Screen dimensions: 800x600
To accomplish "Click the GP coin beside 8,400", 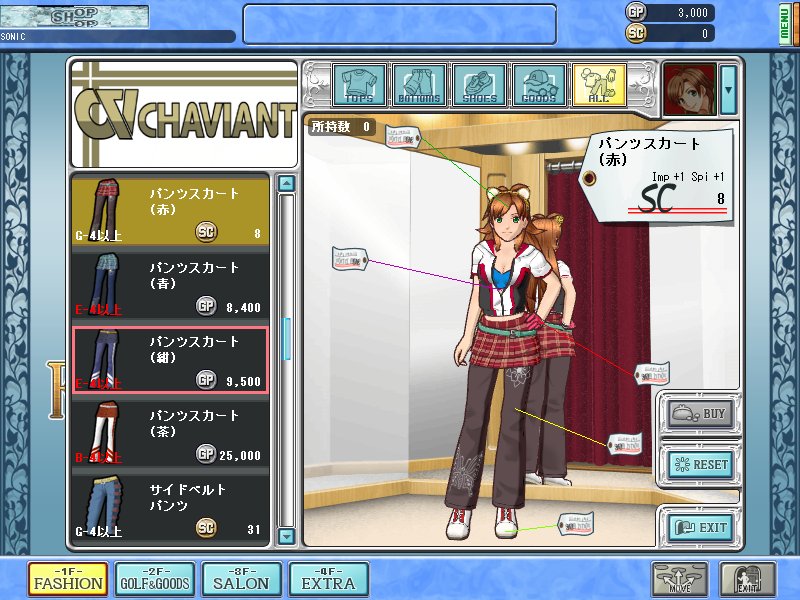I will [x=206, y=306].
